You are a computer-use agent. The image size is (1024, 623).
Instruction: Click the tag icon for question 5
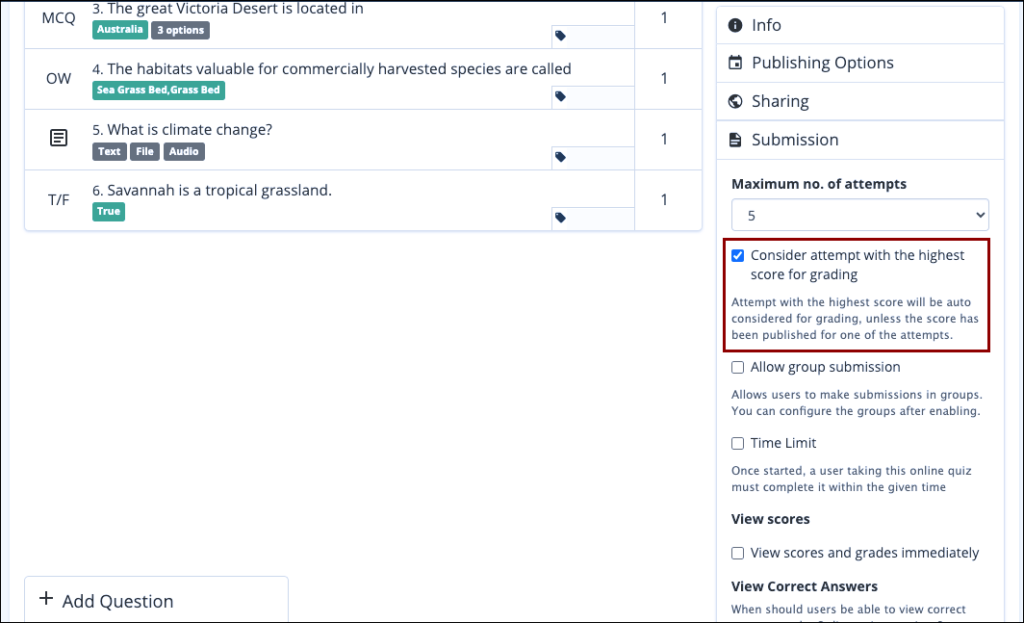click(x=560, y=157)
